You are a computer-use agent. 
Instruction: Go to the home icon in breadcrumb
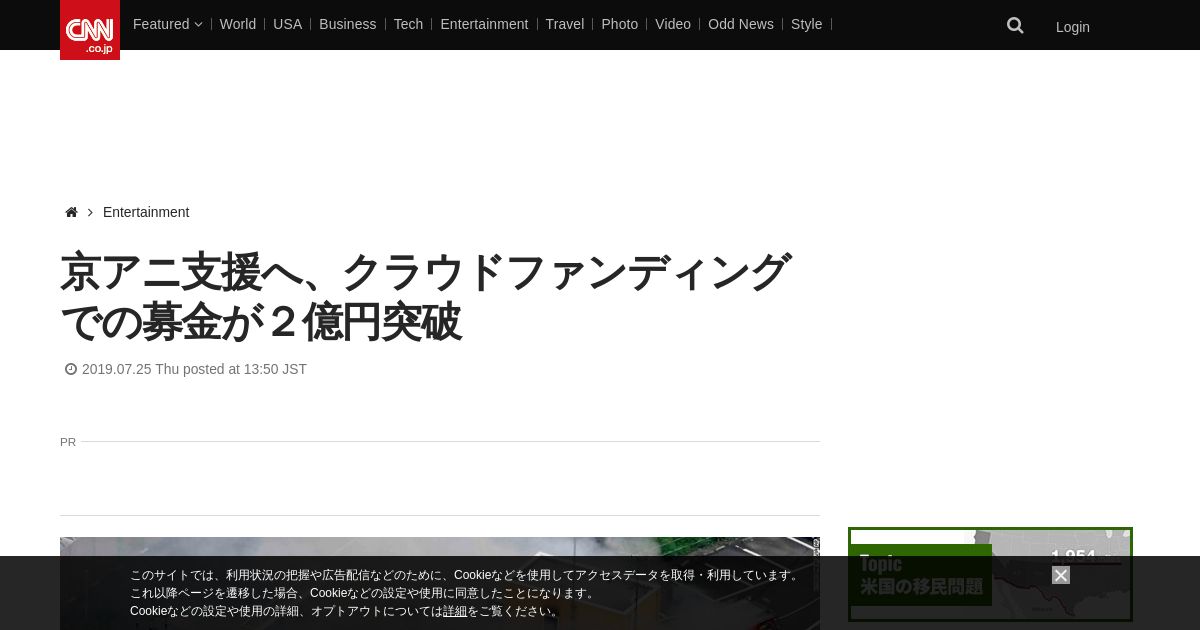pos(71,212)
